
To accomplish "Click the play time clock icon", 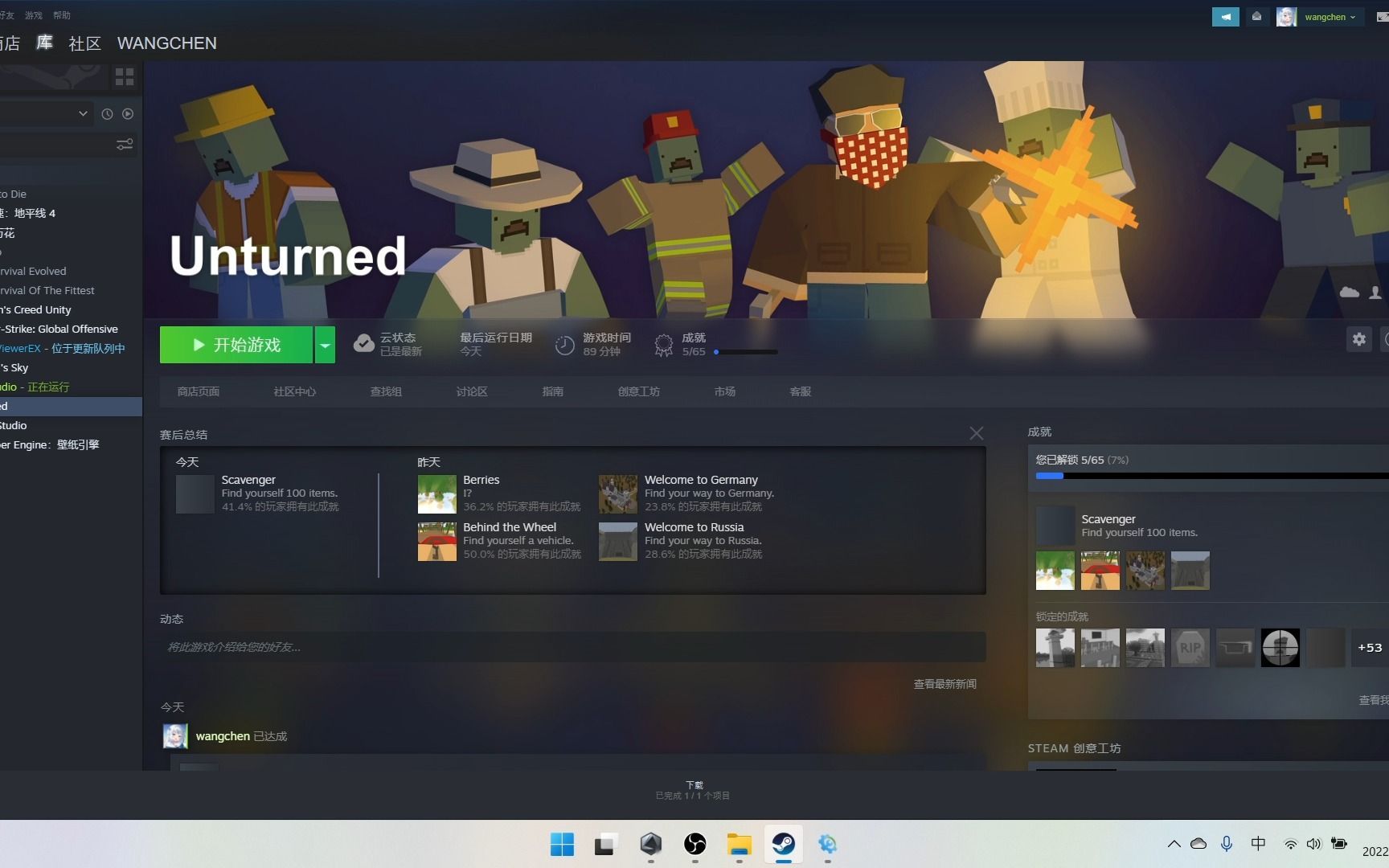I will click(565, 345).
